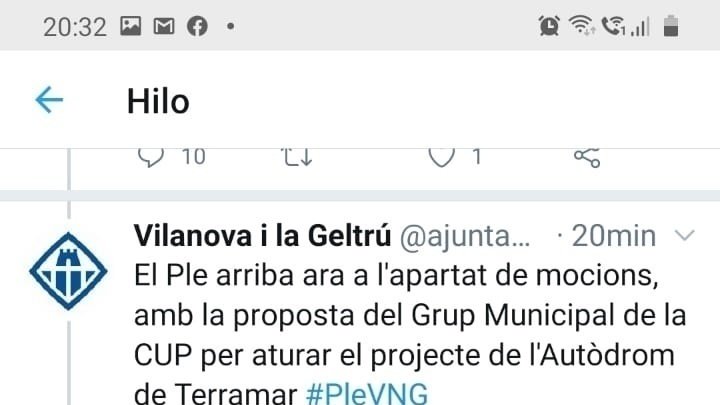720x405 pixels.
Task: Share the tweet via share icon
Action: point(587,158)
